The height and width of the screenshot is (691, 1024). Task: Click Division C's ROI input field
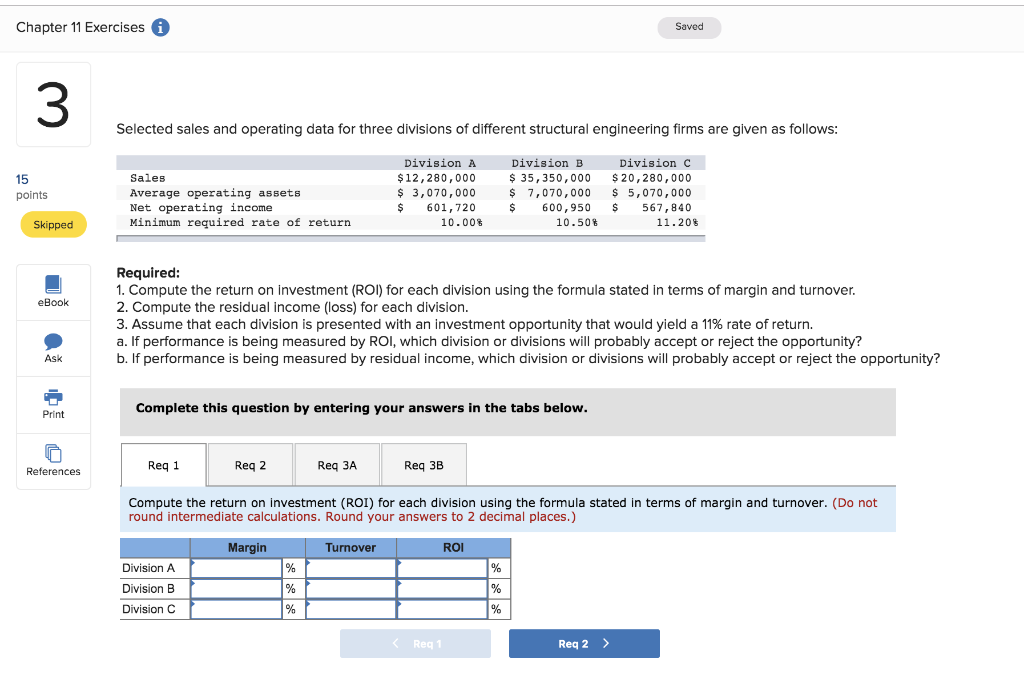[442, 609]
